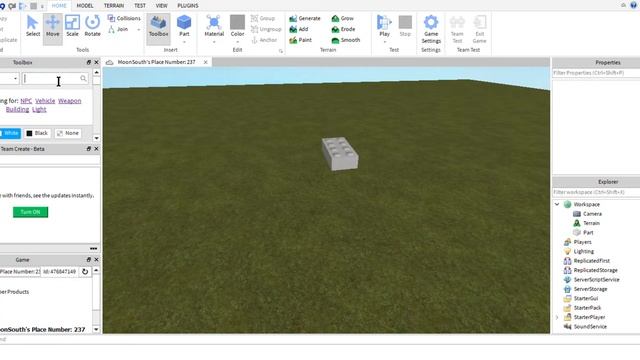
Task: Choose terrain Grow tool
Action: 343,18
